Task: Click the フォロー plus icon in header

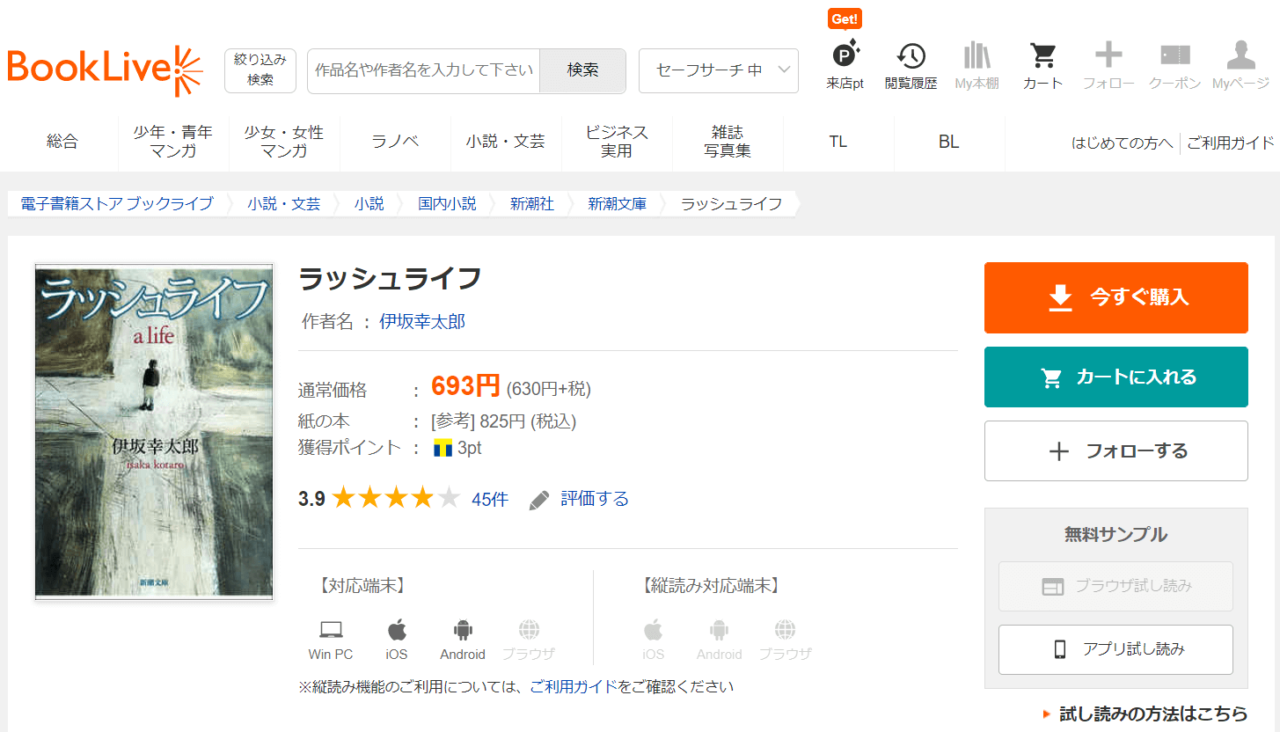Action: tap(1108, 55)
